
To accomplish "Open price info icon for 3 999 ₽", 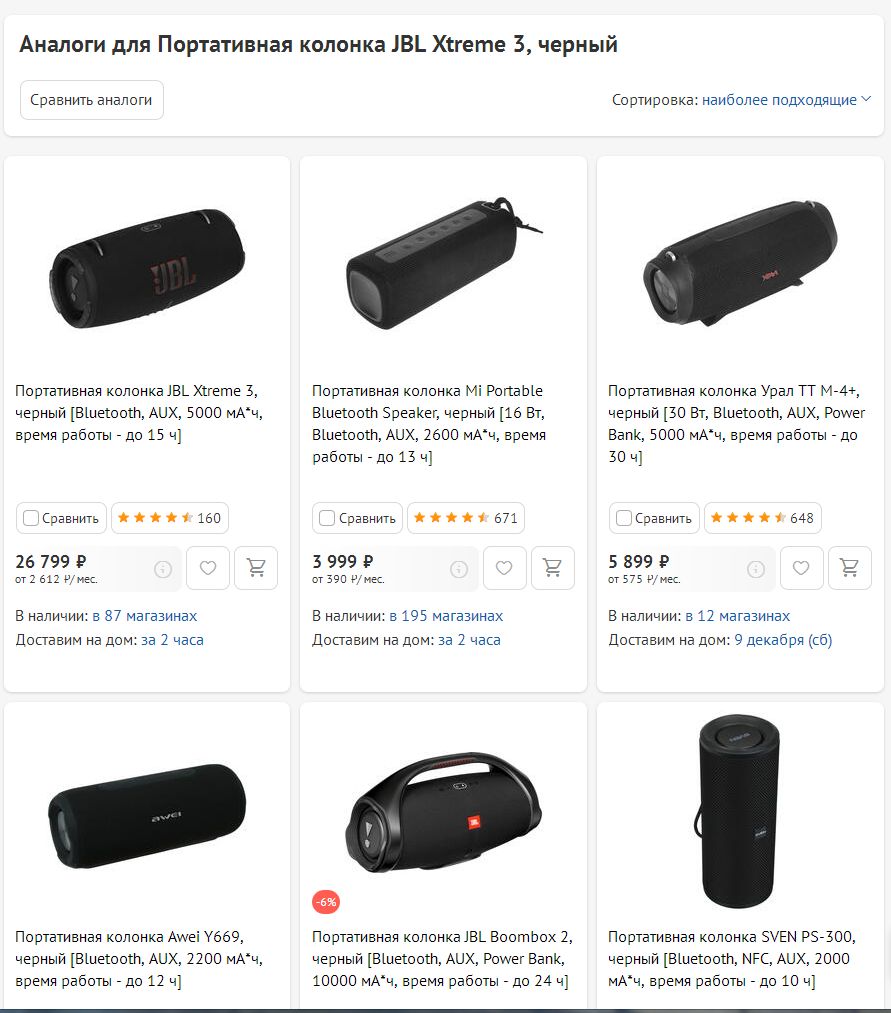I will click(x=459, y=569).
